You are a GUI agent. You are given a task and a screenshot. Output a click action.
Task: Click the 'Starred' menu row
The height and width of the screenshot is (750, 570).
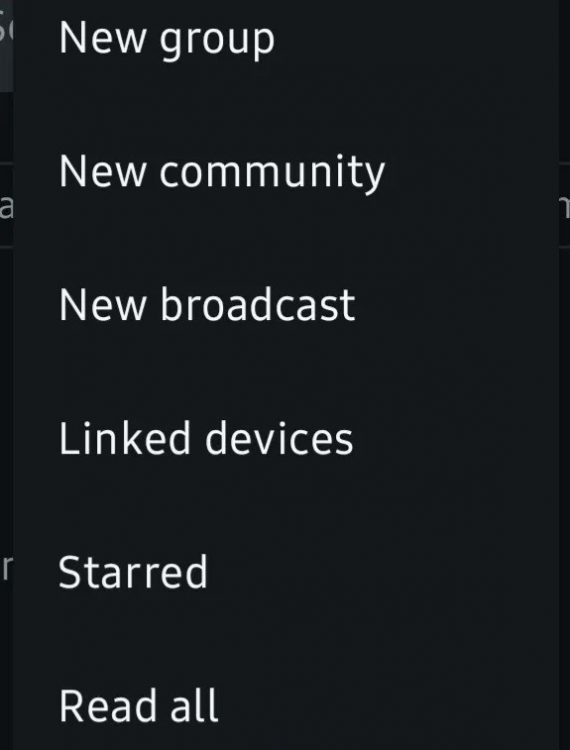click(x=285, y=572)
